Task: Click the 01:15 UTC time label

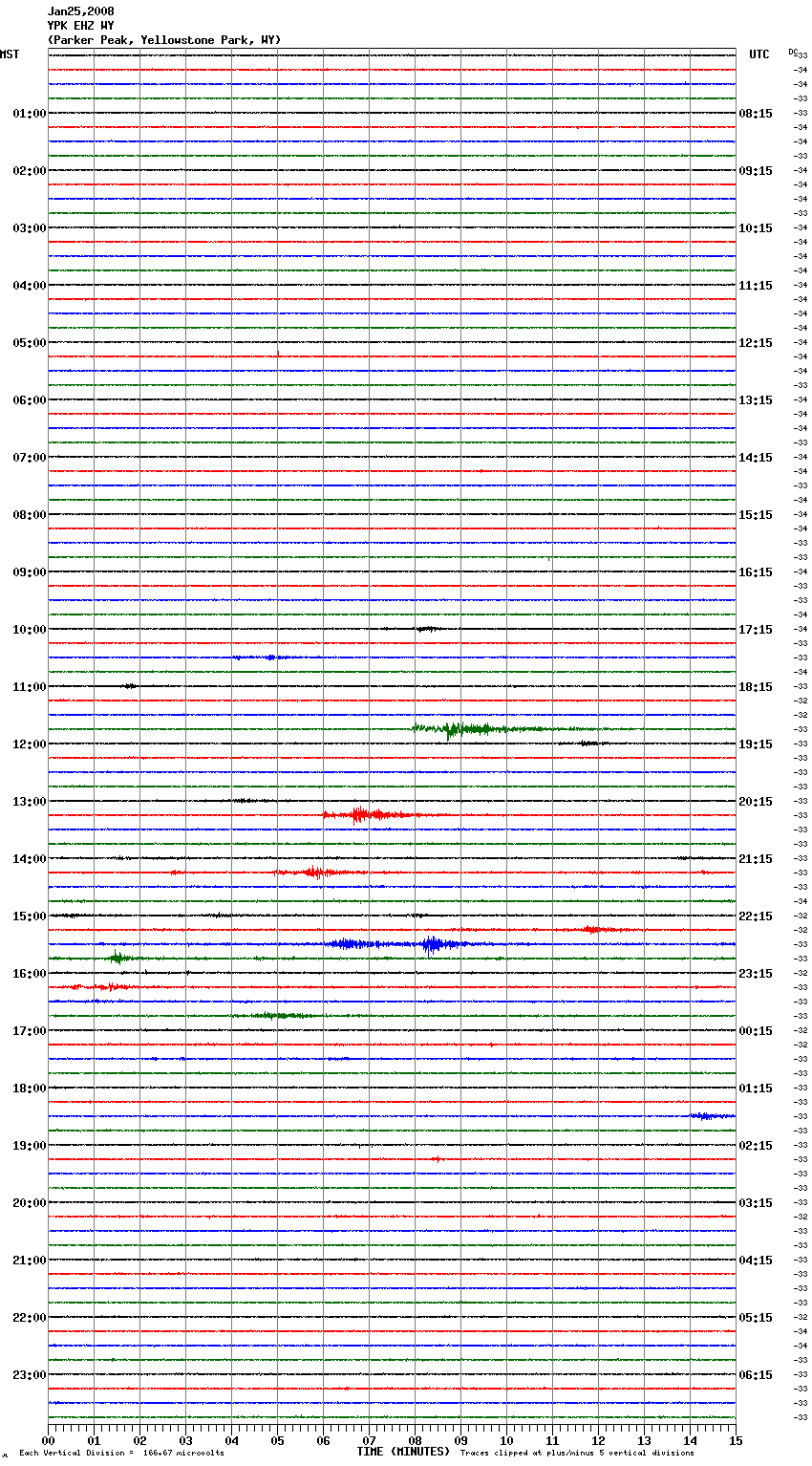Action: 756,1089
